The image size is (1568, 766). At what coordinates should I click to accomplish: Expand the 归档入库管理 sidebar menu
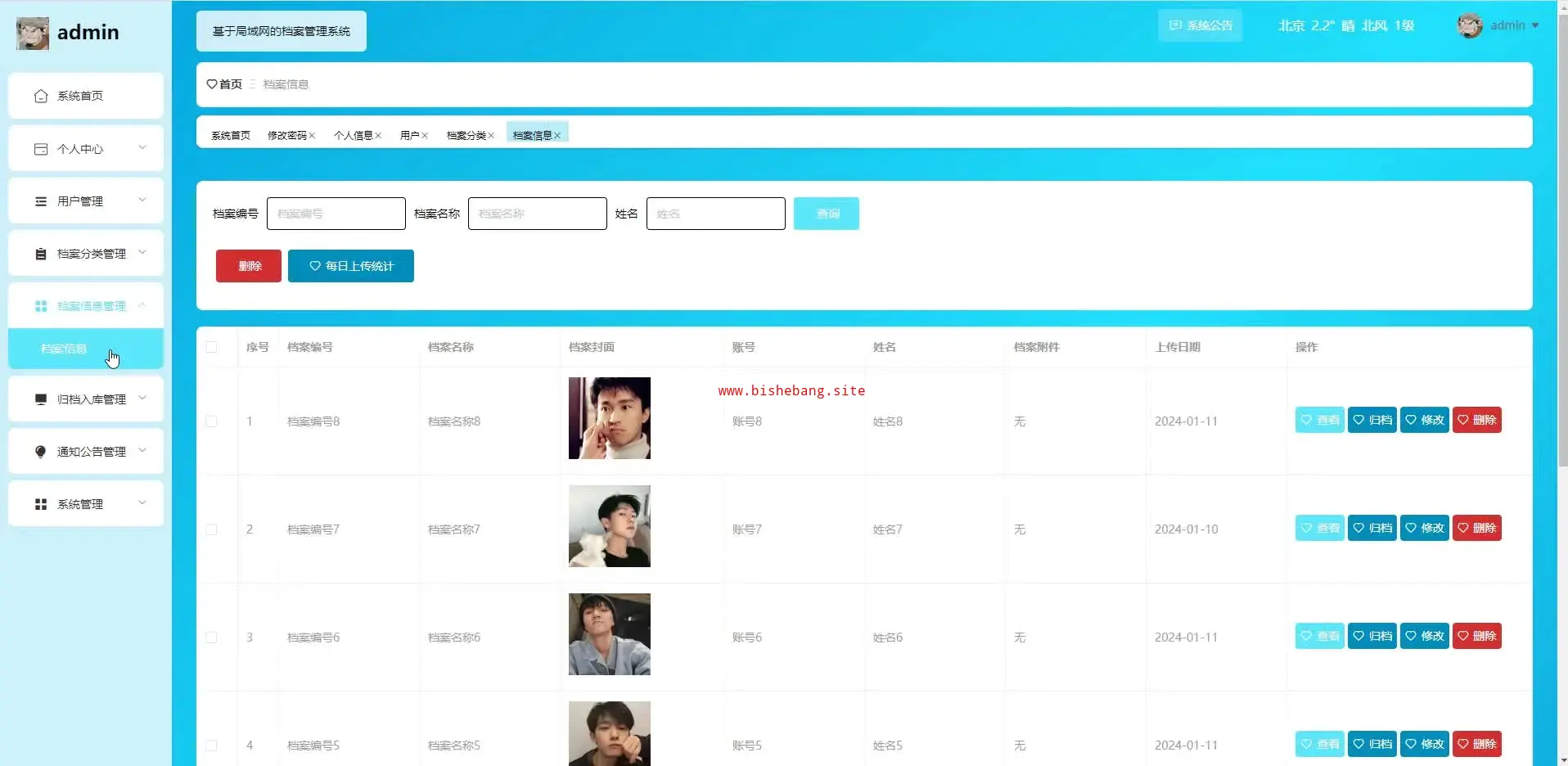coord(86,399)
